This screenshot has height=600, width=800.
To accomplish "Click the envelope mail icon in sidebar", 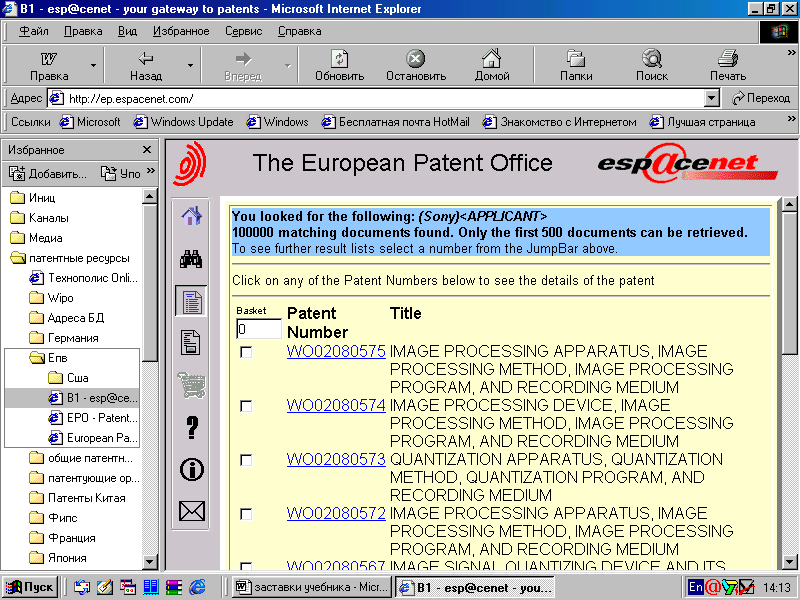I will click(192, 511).
